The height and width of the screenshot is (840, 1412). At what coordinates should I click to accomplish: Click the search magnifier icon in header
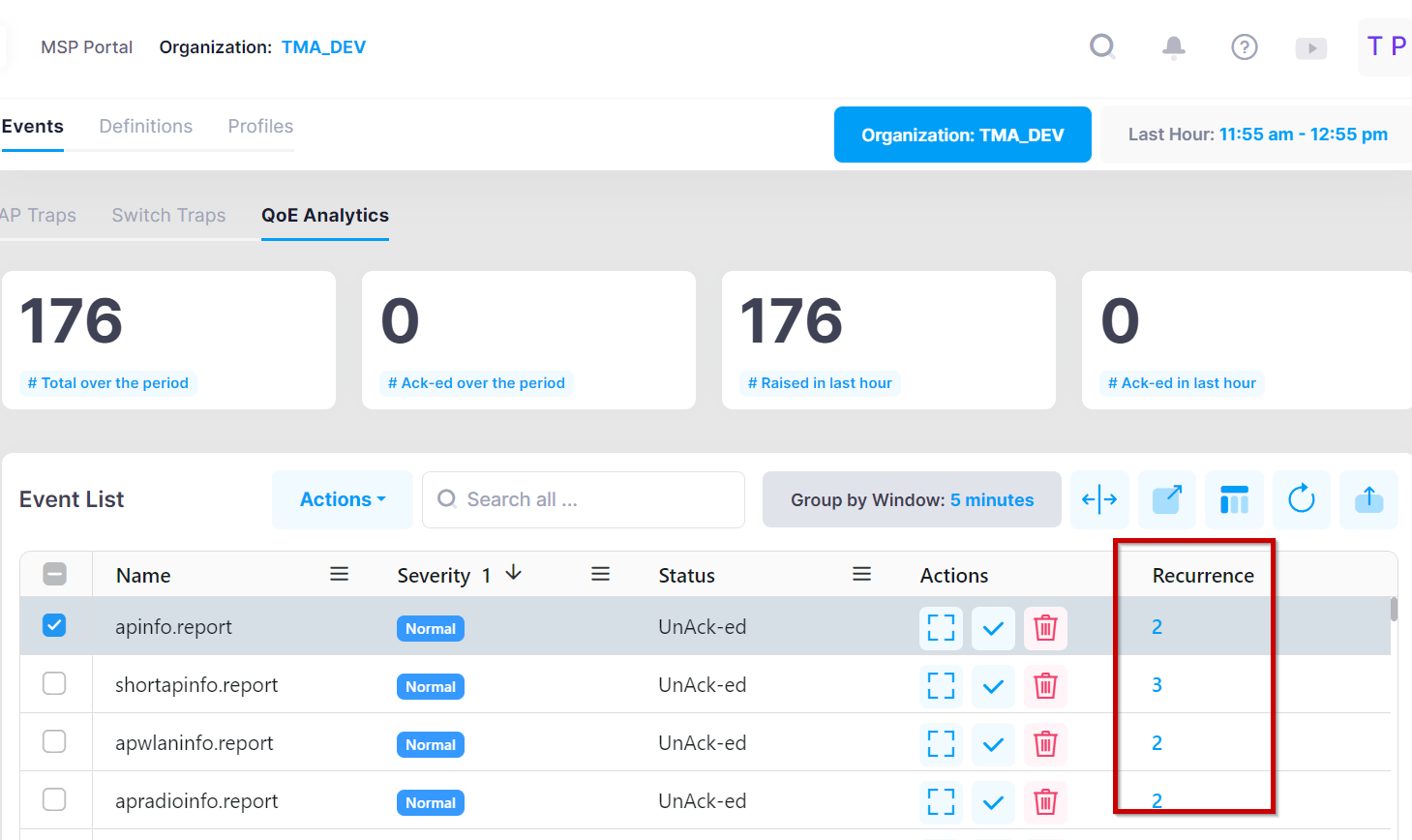pos(1102,46)
